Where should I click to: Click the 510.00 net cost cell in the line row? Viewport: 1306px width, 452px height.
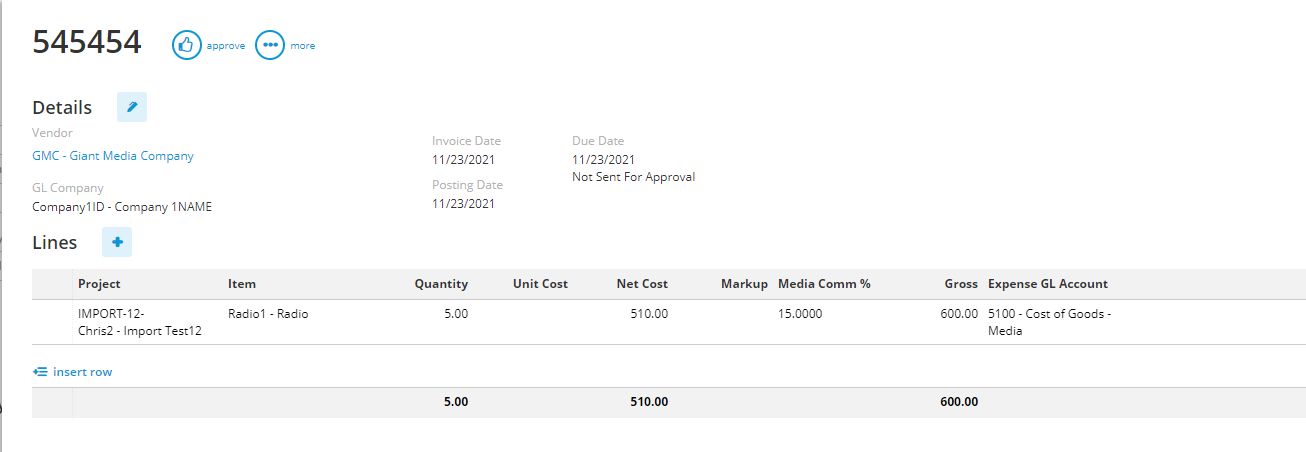click(649, 314)
